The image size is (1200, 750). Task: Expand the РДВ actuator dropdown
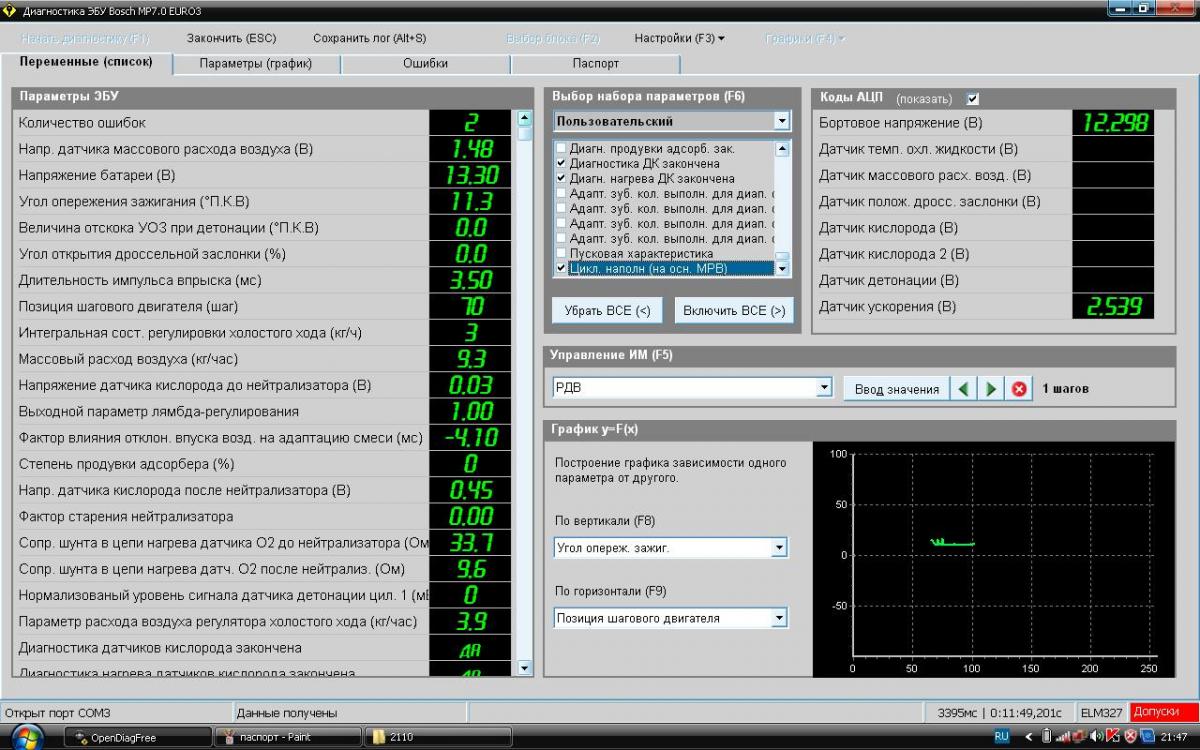click(824, 388)
